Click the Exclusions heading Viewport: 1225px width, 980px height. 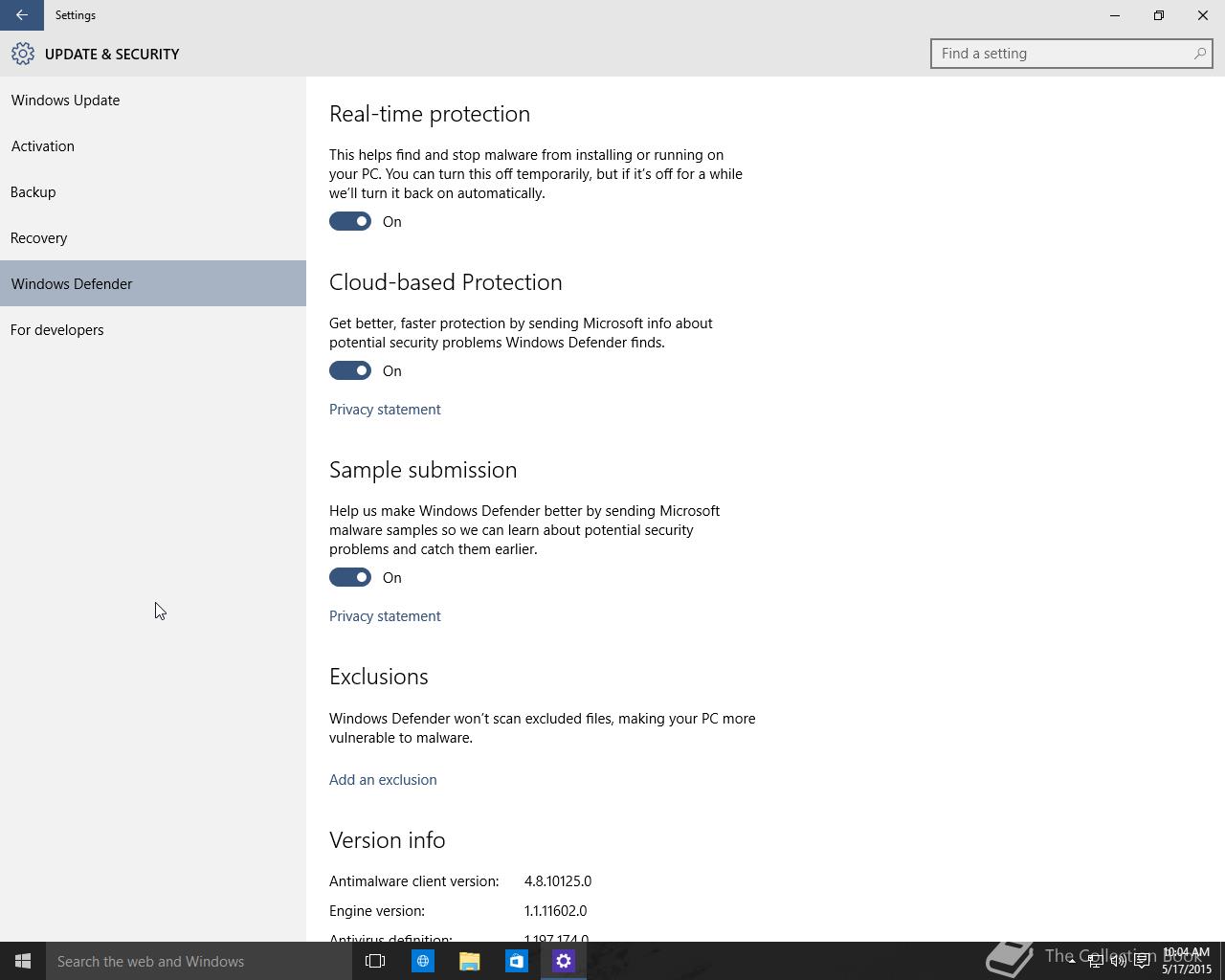(379, 676)
